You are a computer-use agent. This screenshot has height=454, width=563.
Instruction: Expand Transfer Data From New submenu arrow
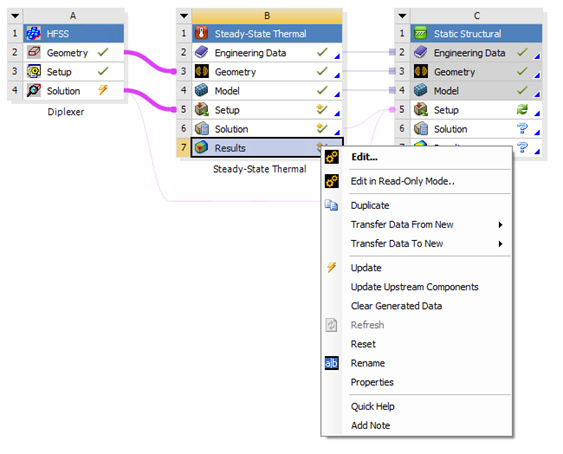tap(500, 225)
